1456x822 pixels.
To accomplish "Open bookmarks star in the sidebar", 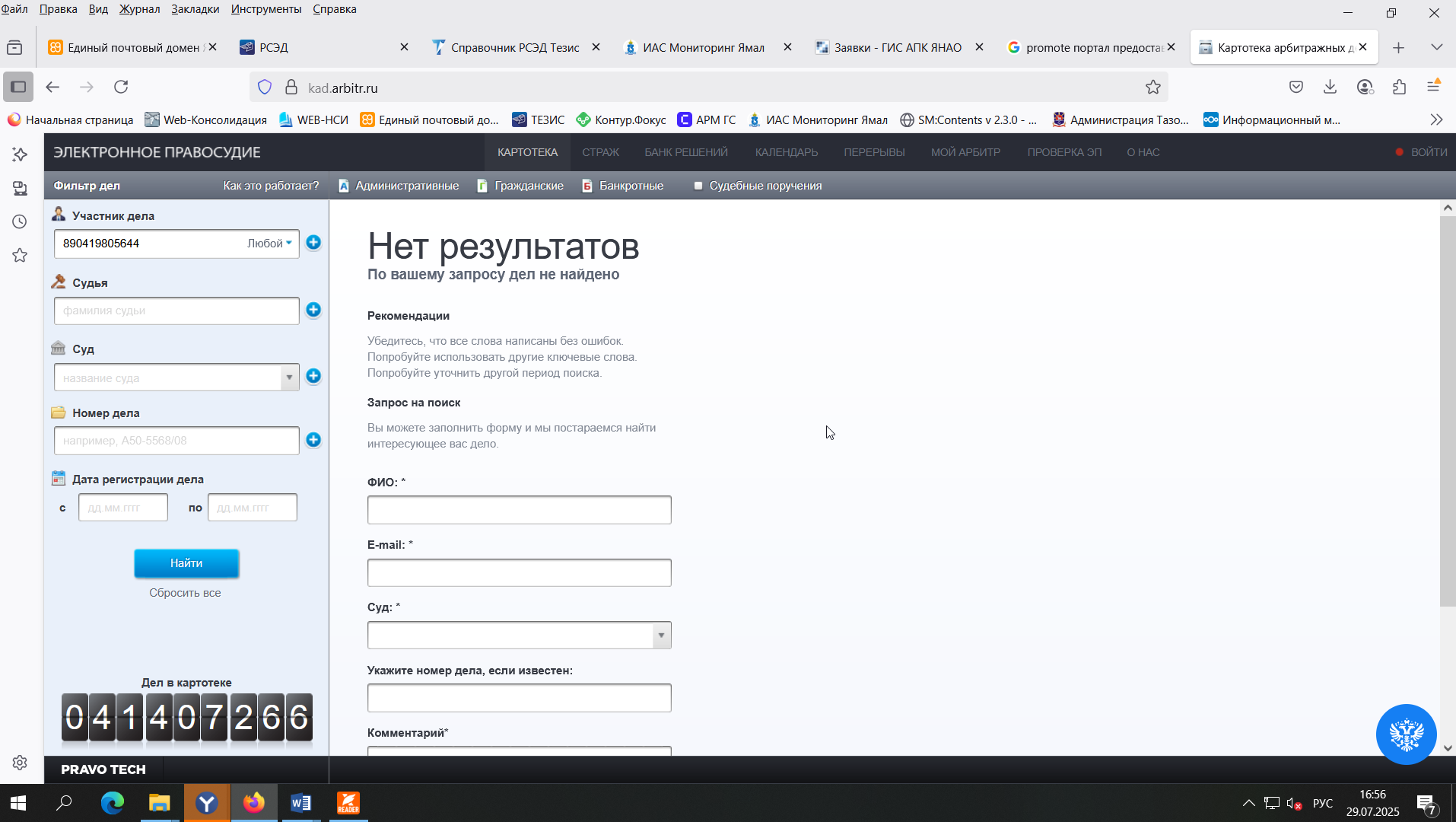I will 20,255.
